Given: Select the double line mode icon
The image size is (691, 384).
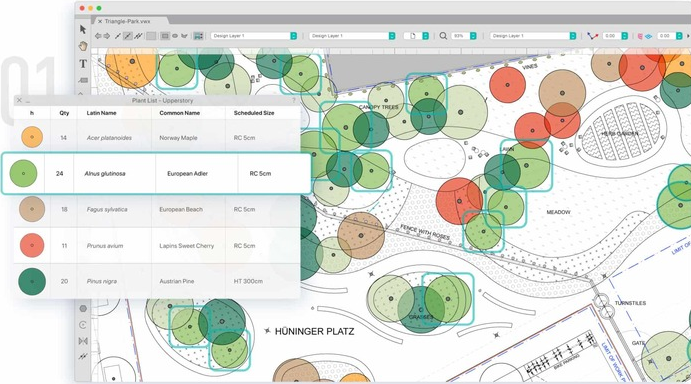Looking at the screenshot, I should click(x=138, y=36).
